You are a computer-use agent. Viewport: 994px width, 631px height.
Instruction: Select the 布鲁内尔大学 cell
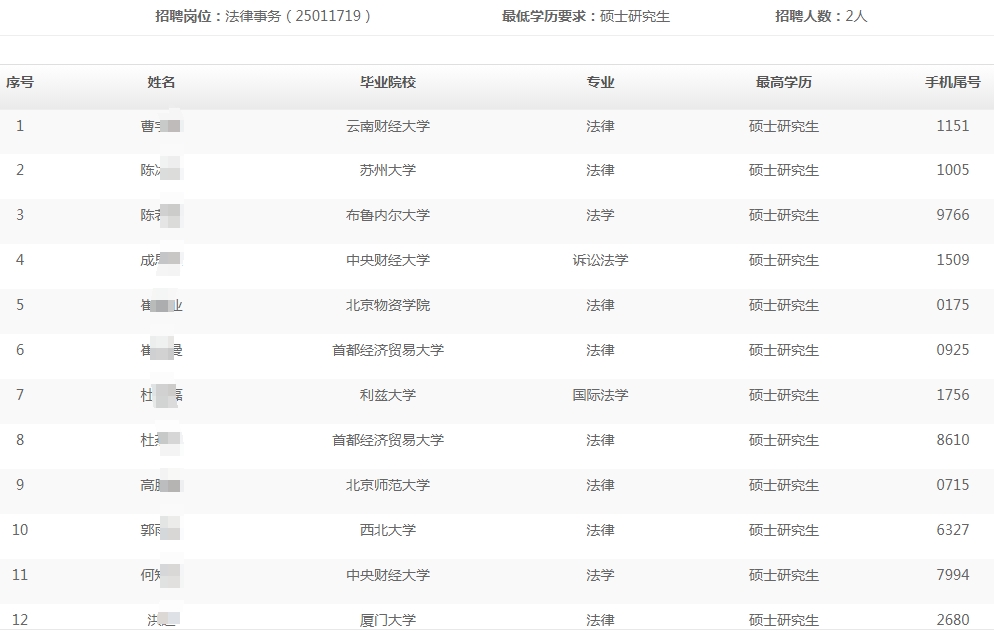[388, 215]
